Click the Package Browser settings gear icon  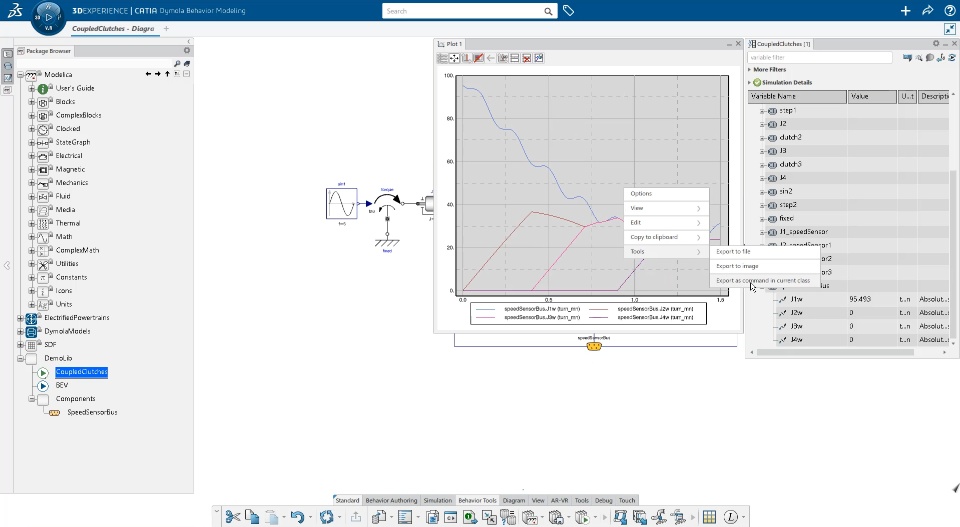187,51
